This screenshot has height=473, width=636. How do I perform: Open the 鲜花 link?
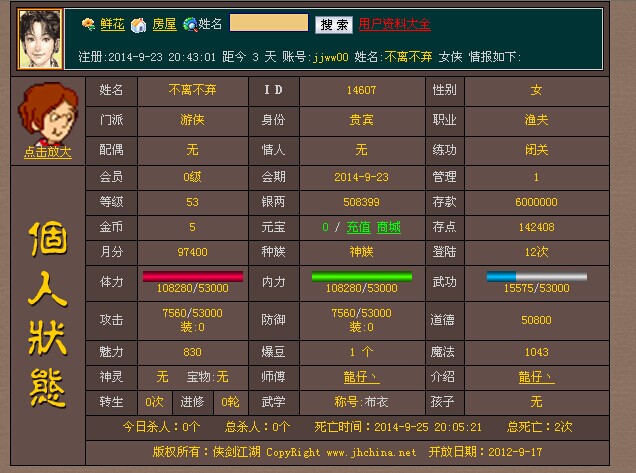coord(112,24)
